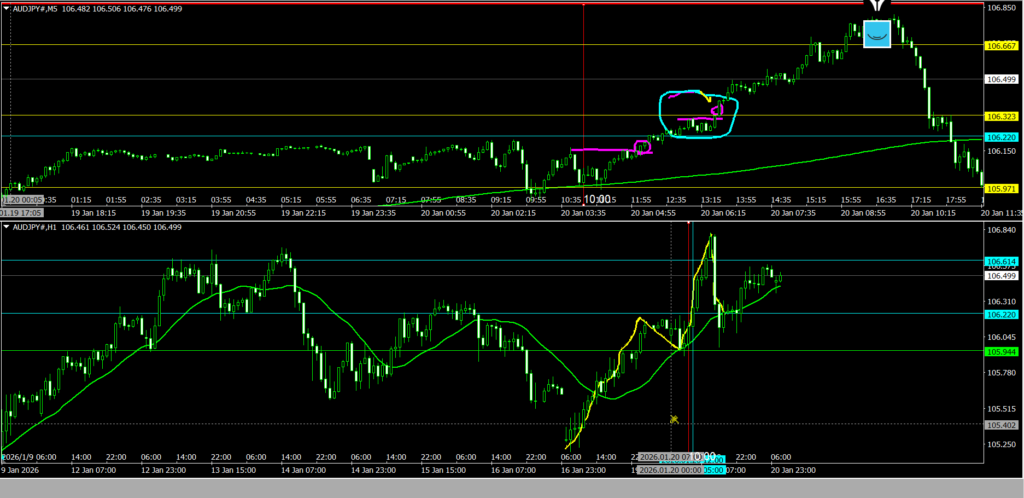Open the AUDJPY#,H1 chart dropdown arrow
This screenshot has width=1024, height=498.
pyautogui.click(x=6, y=228)
